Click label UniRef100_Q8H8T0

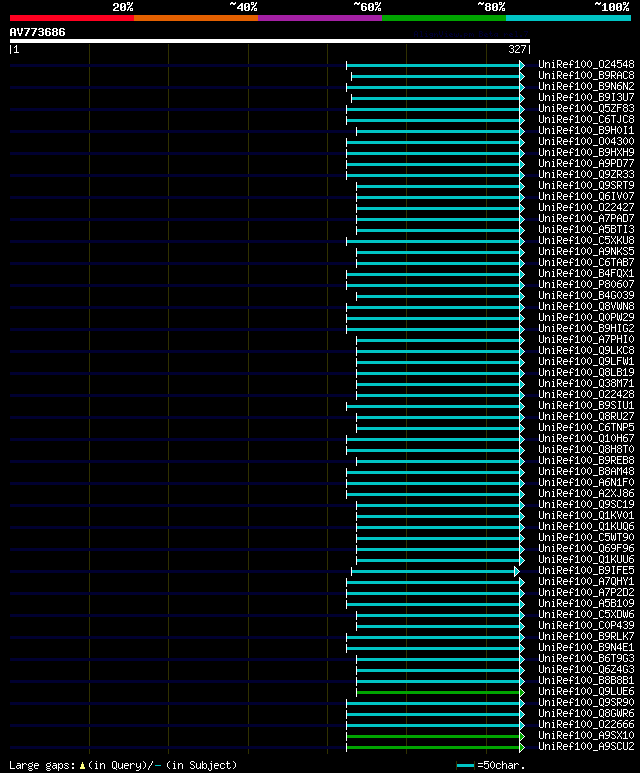[x=586, y=449]
